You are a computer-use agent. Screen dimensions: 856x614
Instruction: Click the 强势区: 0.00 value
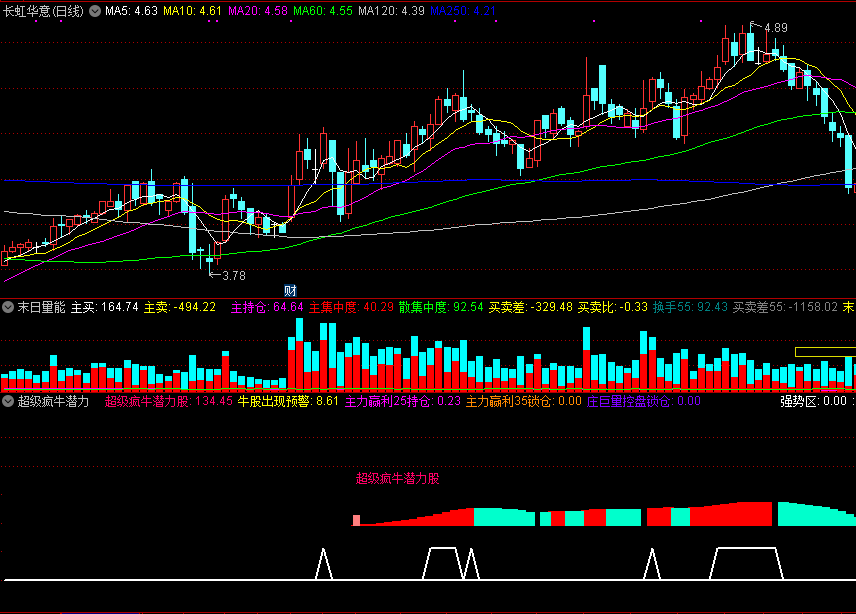(x=813, y=402)
